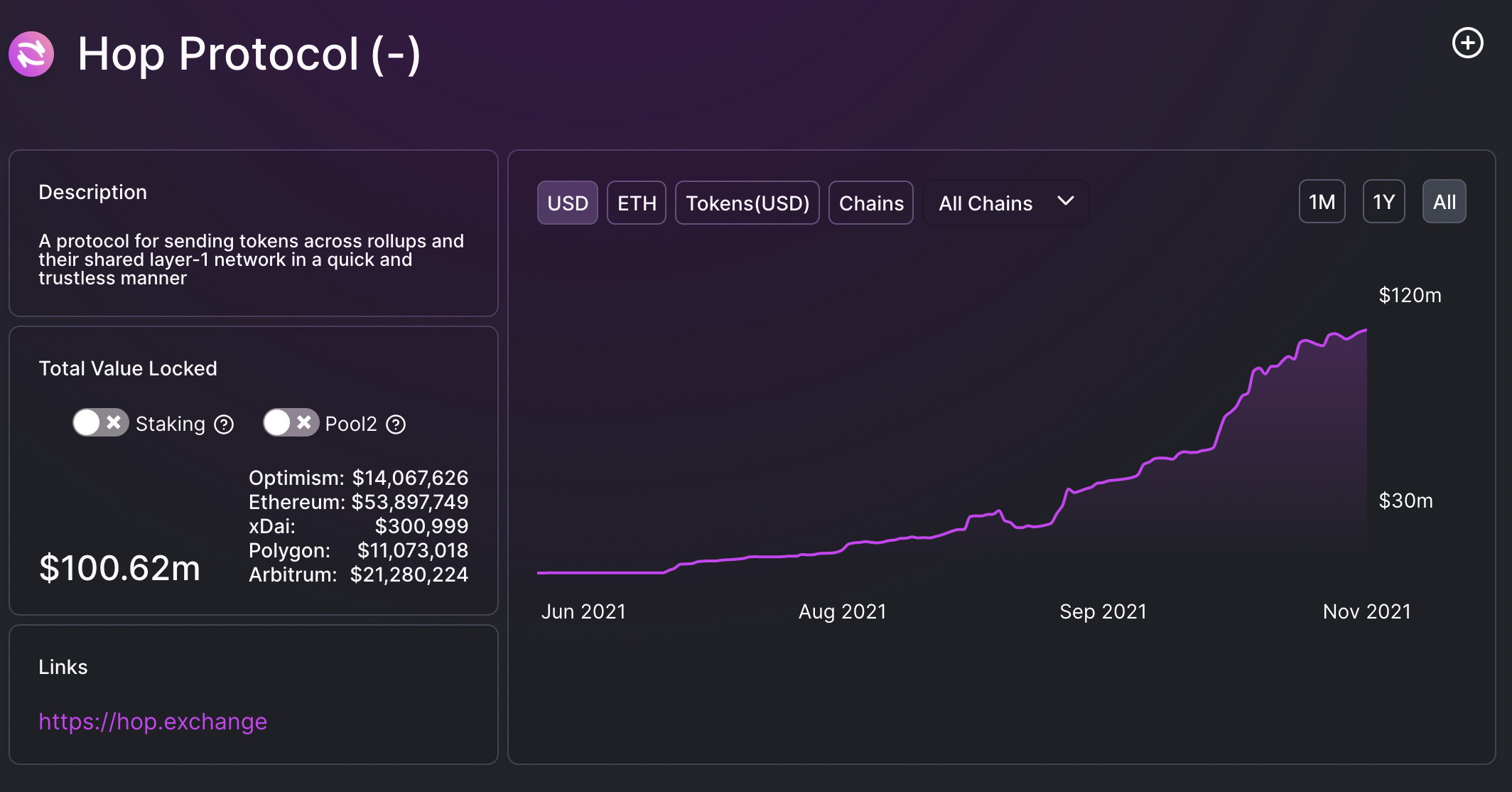Switch to the Chains chart view
1512x792 pixels.
pos(870,203)
